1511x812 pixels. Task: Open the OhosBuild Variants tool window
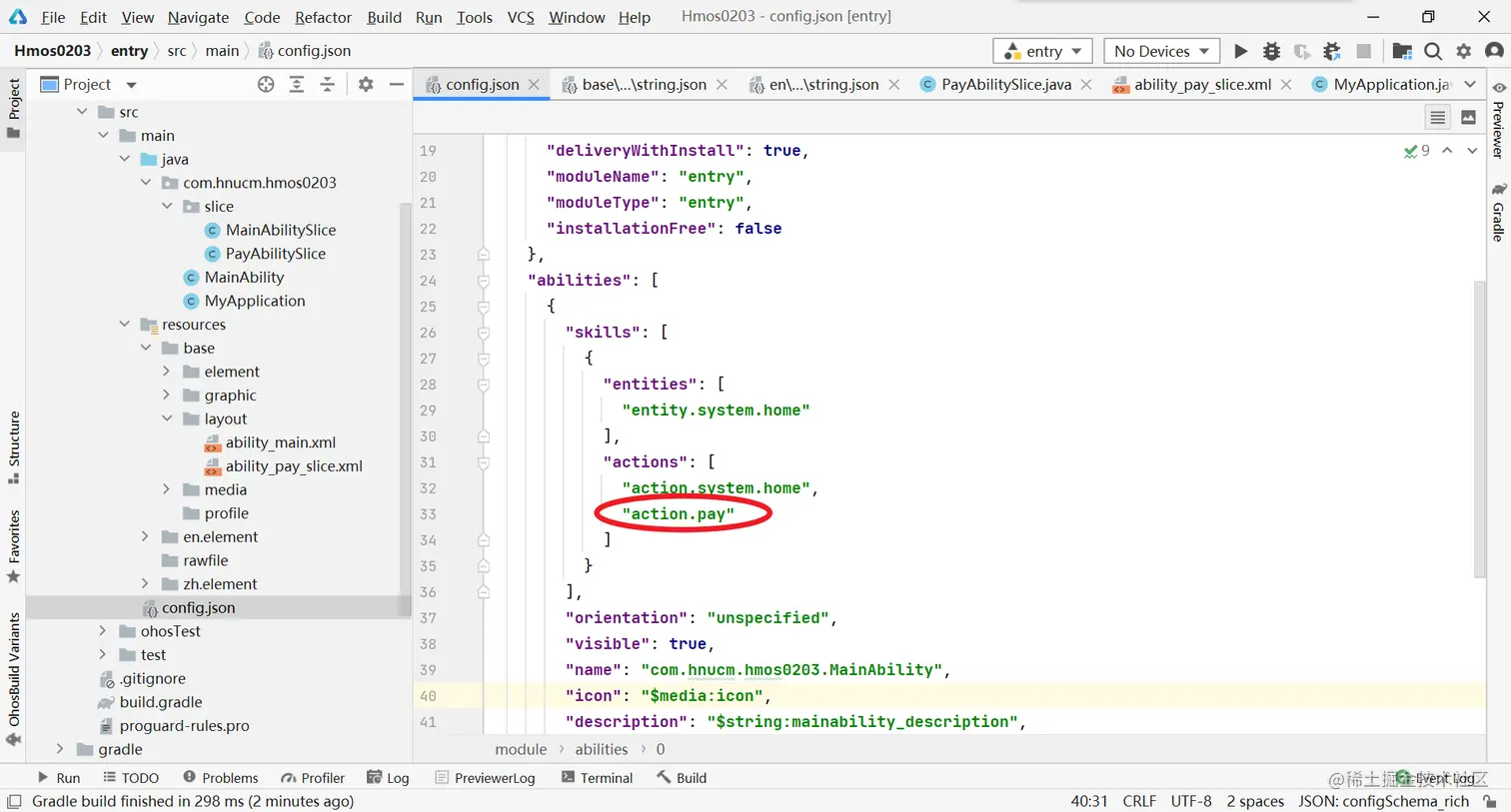pyautogui.click(x=14, y=678)
